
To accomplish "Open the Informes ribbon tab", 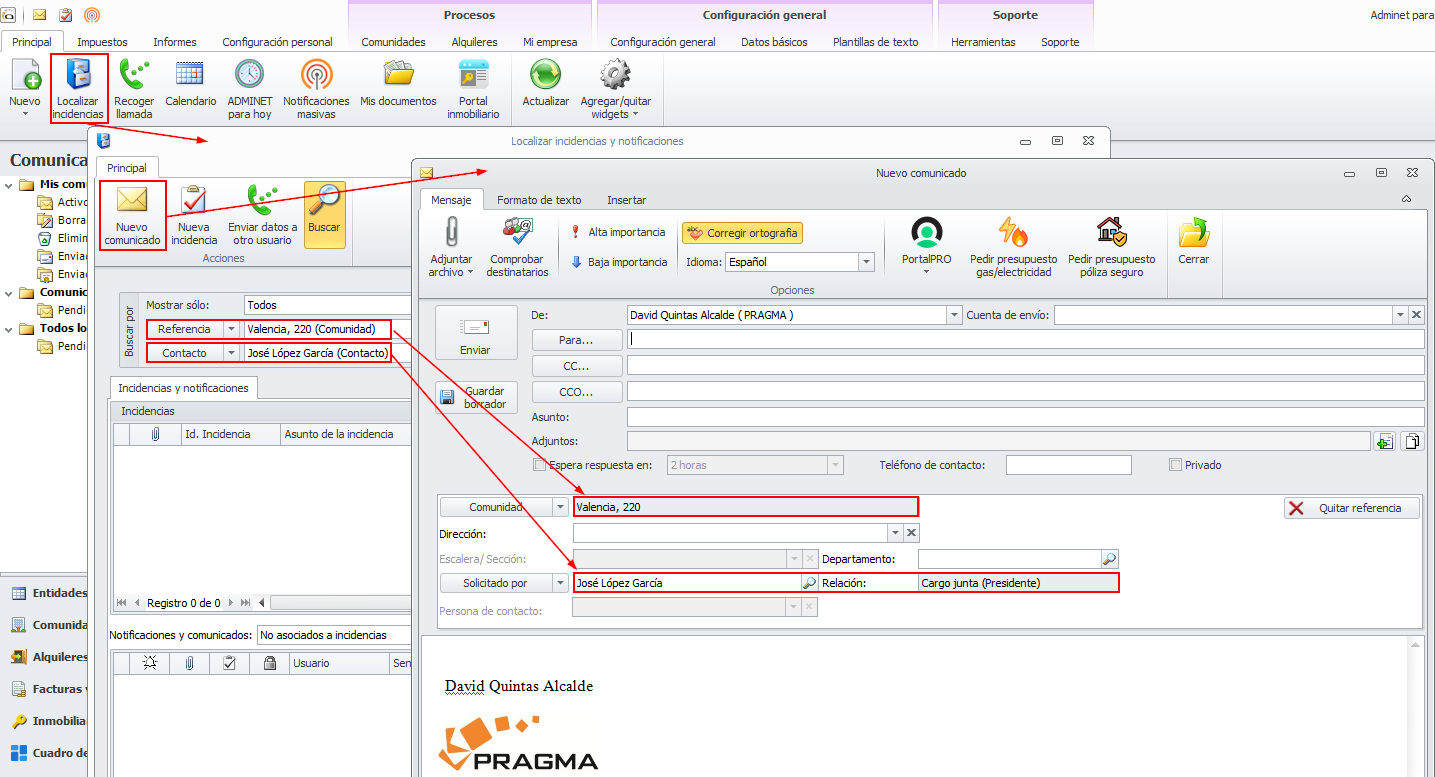I will [x=174, y=42].
